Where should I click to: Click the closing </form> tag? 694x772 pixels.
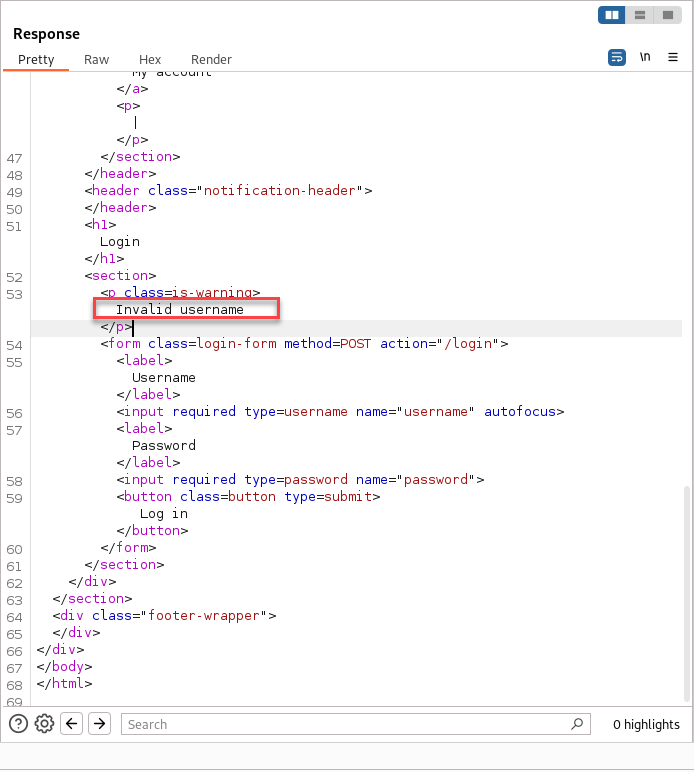[x=128, y=547]
